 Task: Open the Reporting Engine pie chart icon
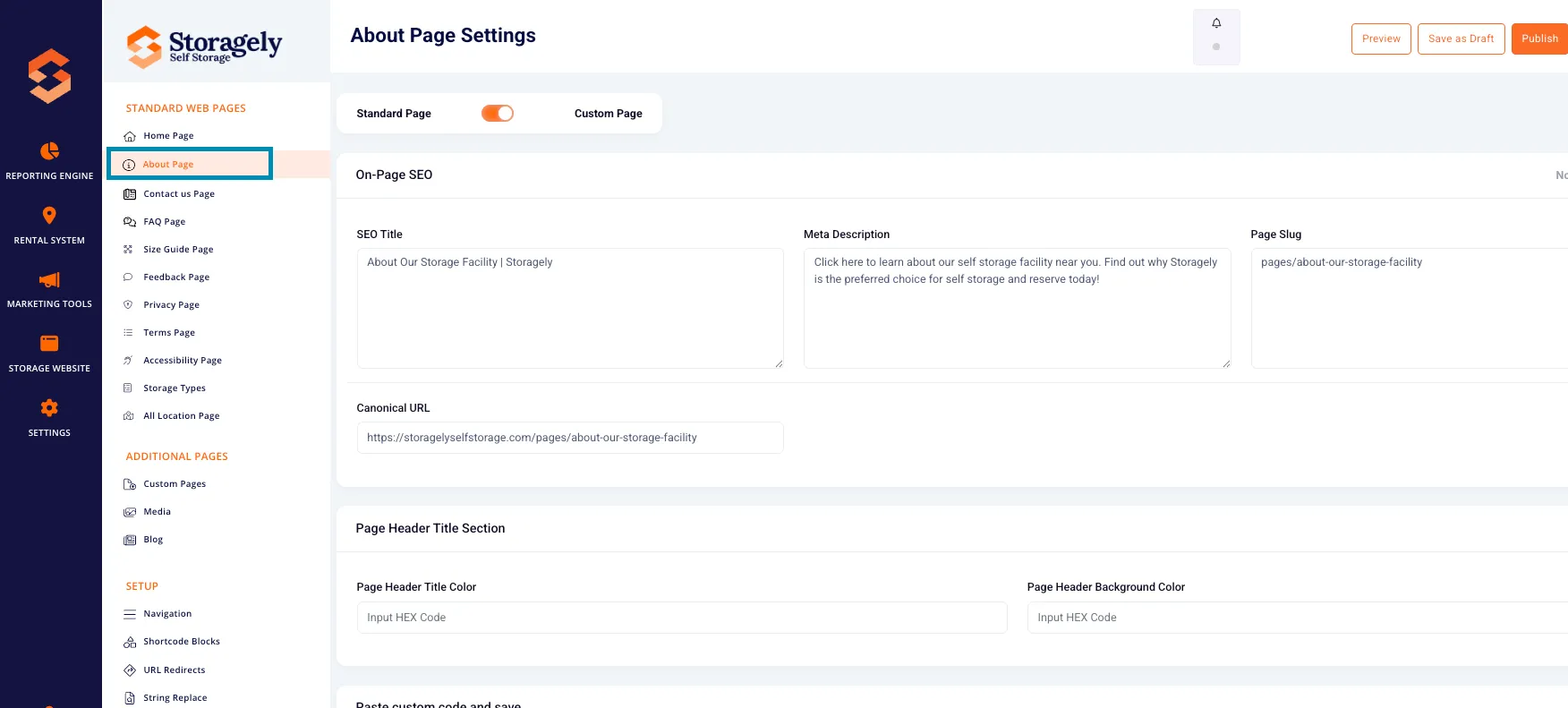click(x=49, y=151)
